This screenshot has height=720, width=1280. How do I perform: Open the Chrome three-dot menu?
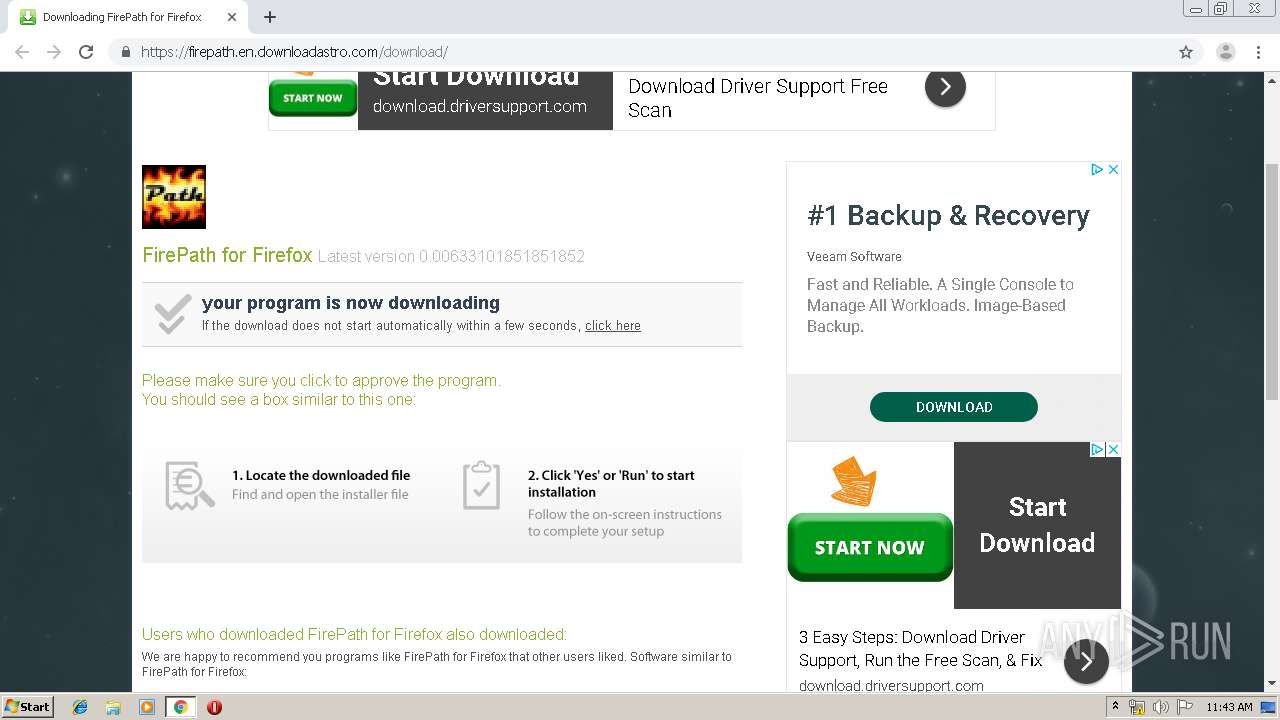pos(1258,52)
